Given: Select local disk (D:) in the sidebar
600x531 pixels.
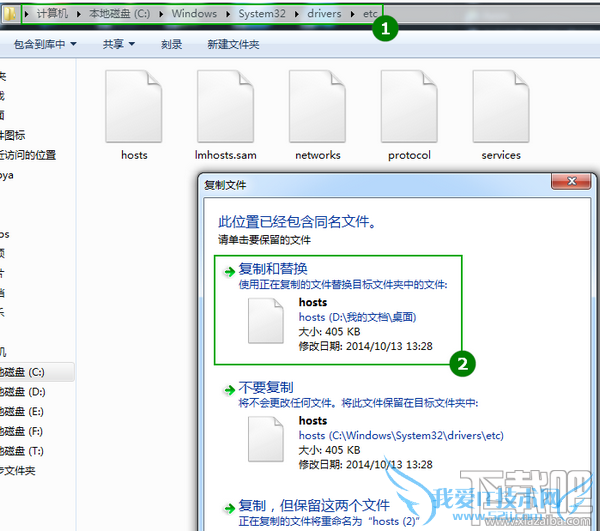Looking at the screenshot, I should click(x=23, y=392).
